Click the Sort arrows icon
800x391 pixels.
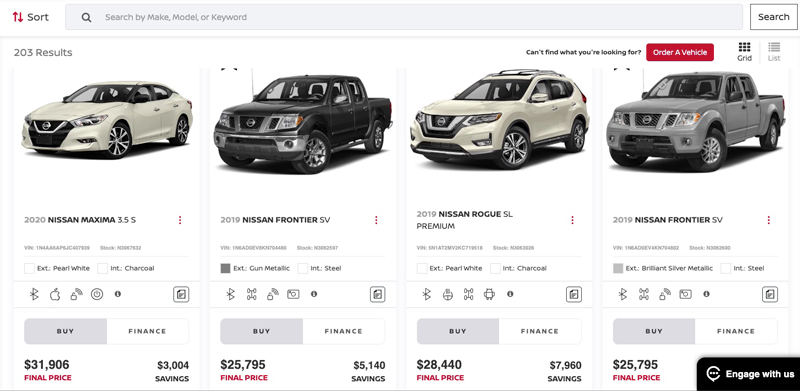pyautogui.click(x=18, y=17)
